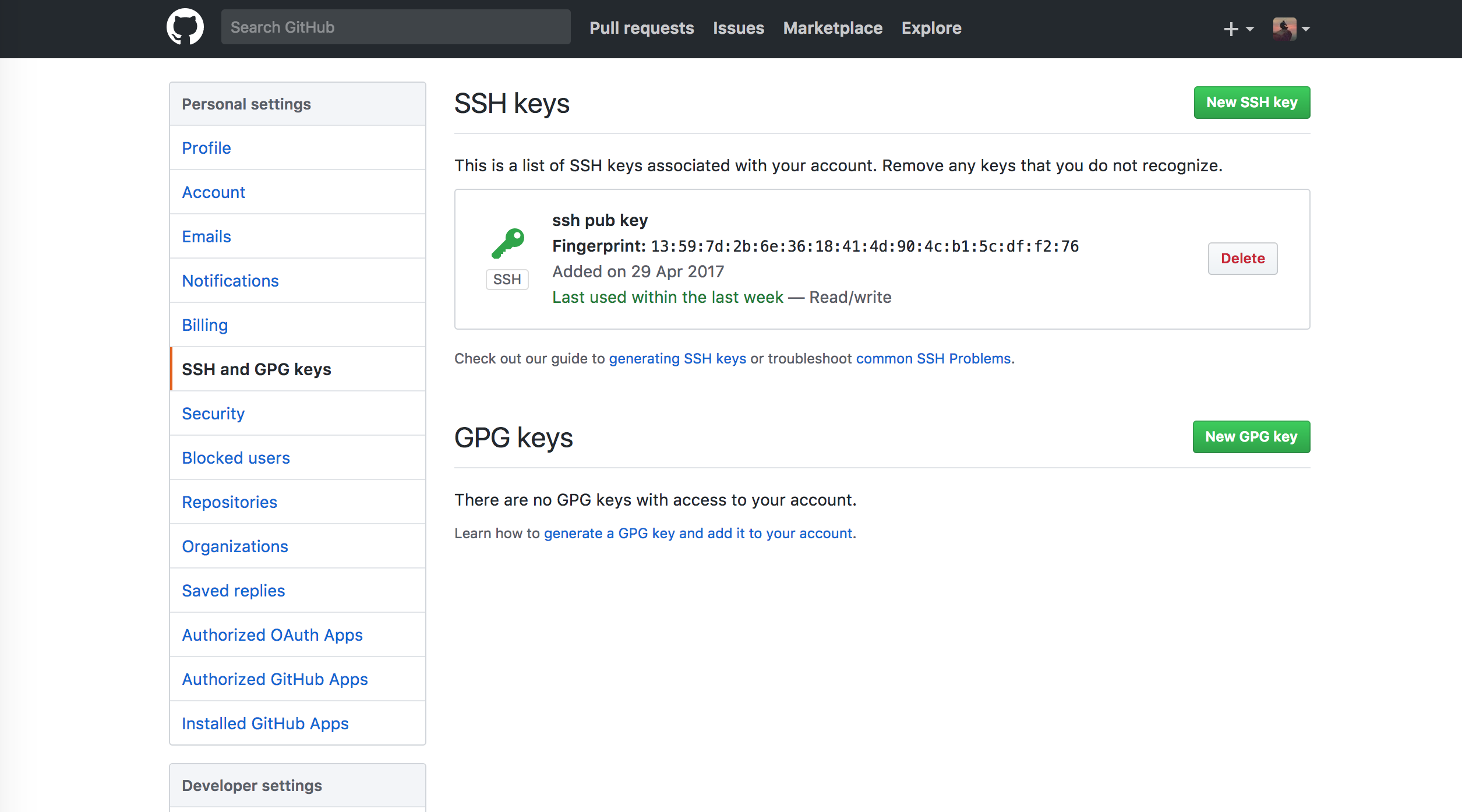1462x812 pixels.
Task: Click the SSH label badge
Action: pos(507,280)
